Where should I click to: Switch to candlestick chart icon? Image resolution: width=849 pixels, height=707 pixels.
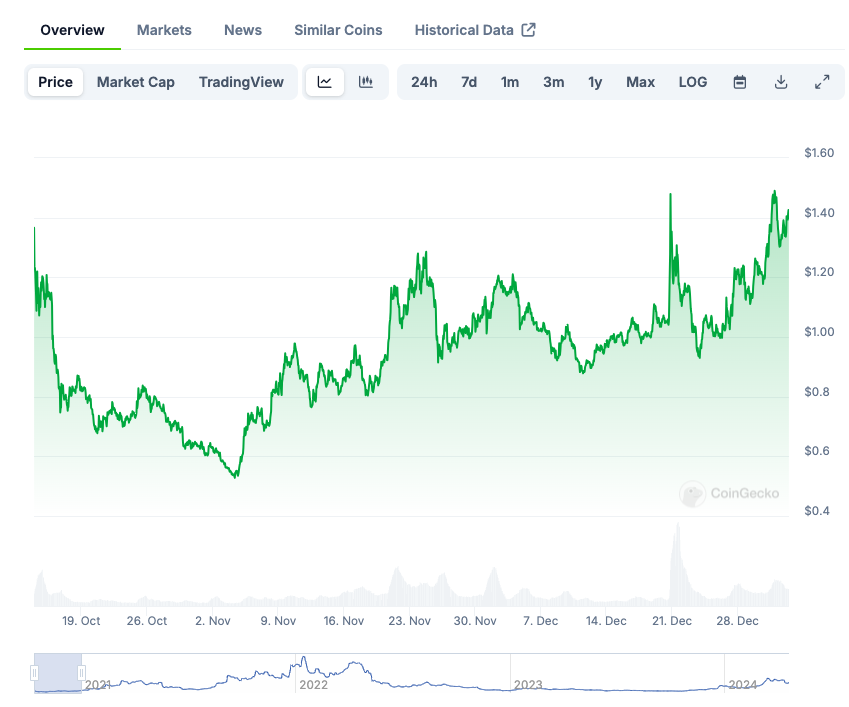pyautogui.click(x=366, y=82)
